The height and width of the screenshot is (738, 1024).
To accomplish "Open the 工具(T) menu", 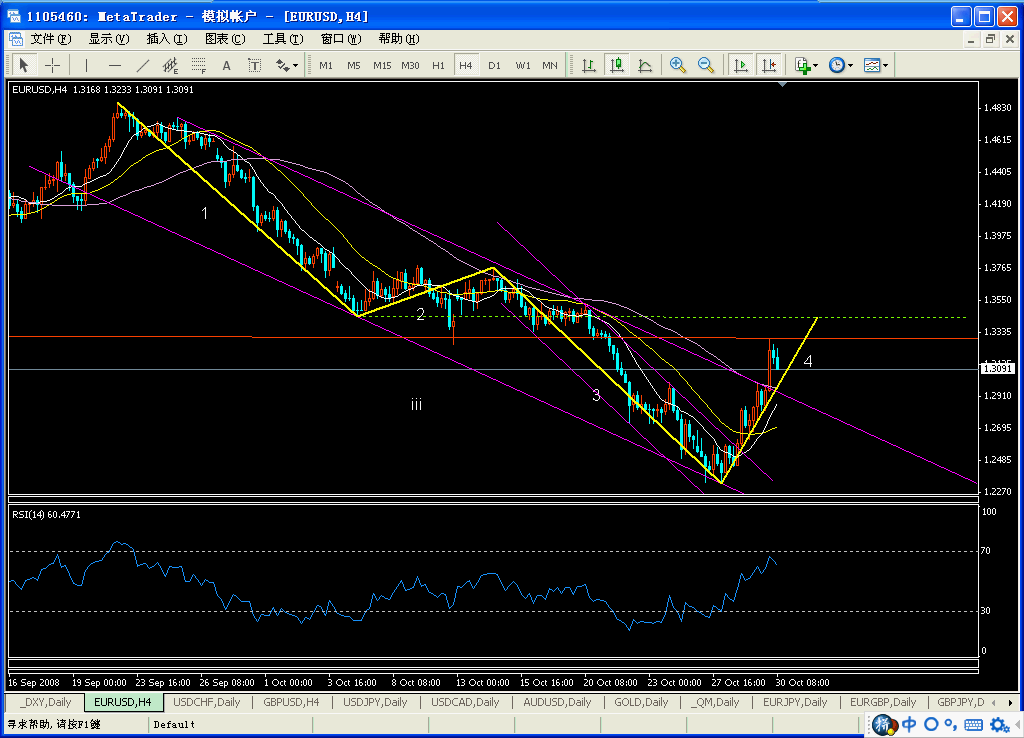I will (x=283, y=39).
